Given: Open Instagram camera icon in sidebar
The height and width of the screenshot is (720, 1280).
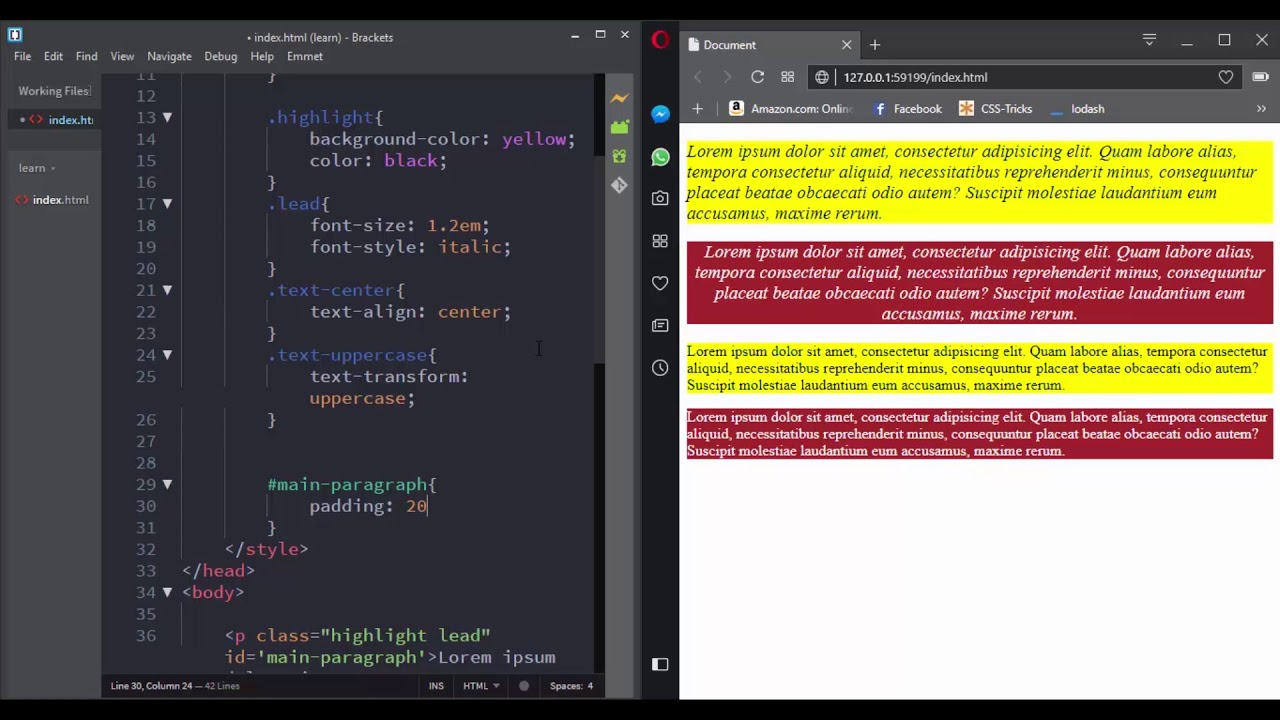Looking at the screenshot, I should (x=659, y=198).
